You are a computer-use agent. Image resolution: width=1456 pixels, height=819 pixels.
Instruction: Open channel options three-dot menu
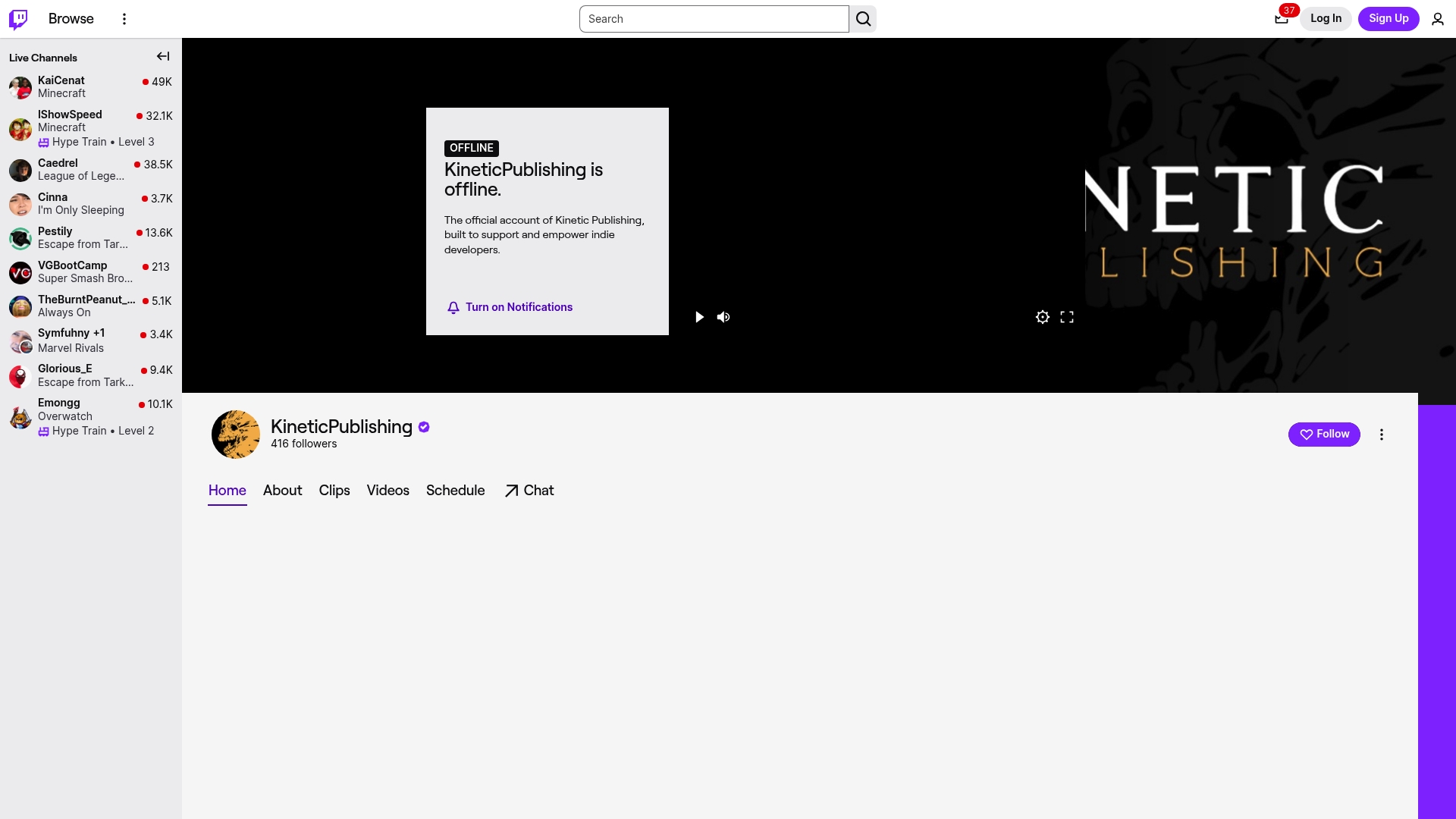(x=1382, y=435)
